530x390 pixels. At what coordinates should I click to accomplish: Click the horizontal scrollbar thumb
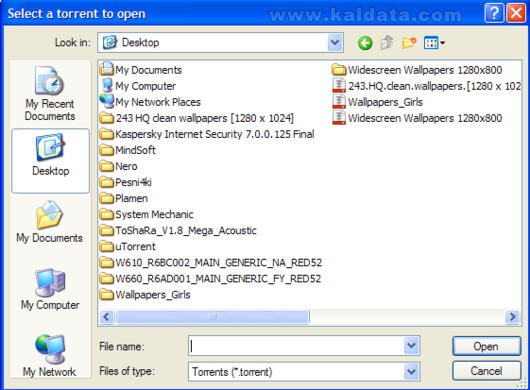click(x=213, y=317)
